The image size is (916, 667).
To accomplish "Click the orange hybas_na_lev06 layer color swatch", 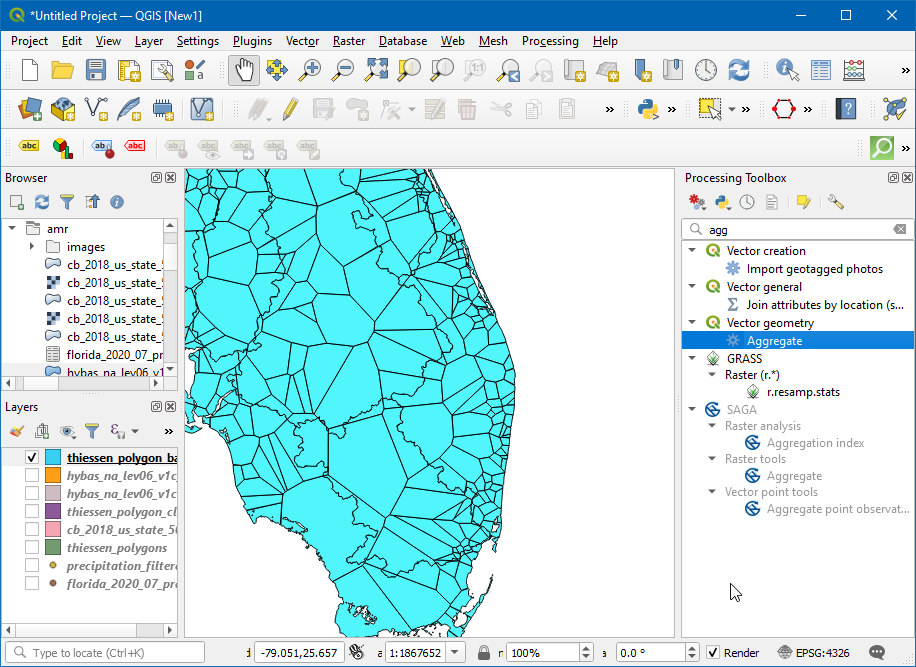I will click(x=53, y=475).
